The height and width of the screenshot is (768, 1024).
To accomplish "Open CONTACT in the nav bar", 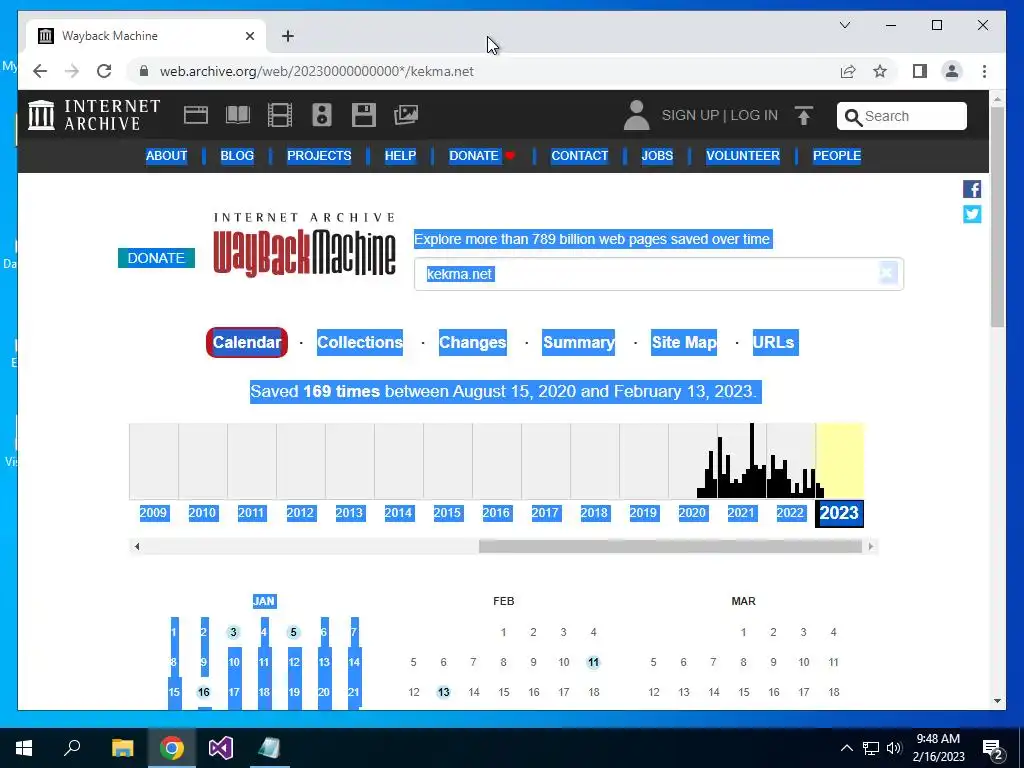I will point(579,155).
